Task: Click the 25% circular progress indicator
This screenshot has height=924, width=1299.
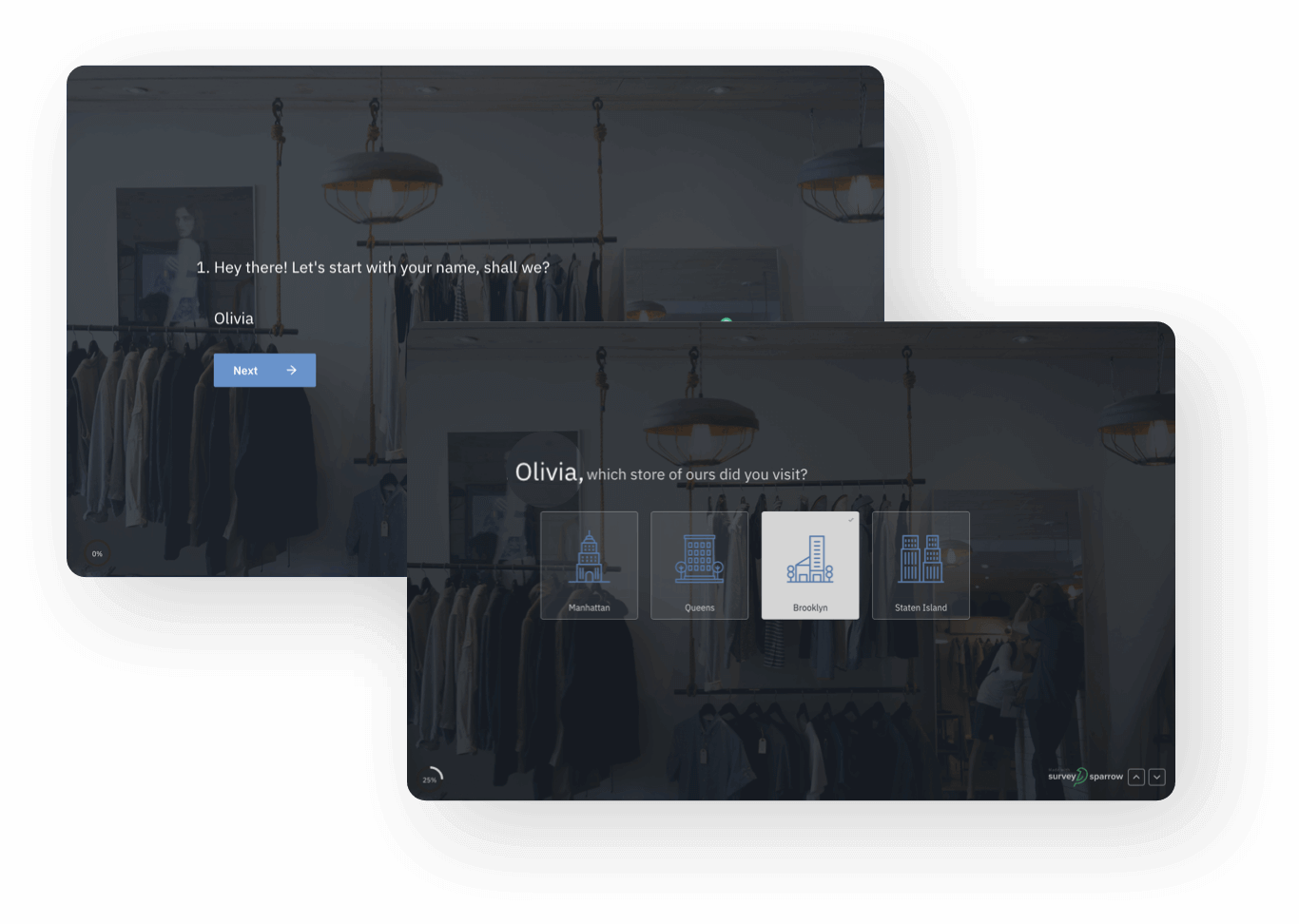Action: click(431, 776)
